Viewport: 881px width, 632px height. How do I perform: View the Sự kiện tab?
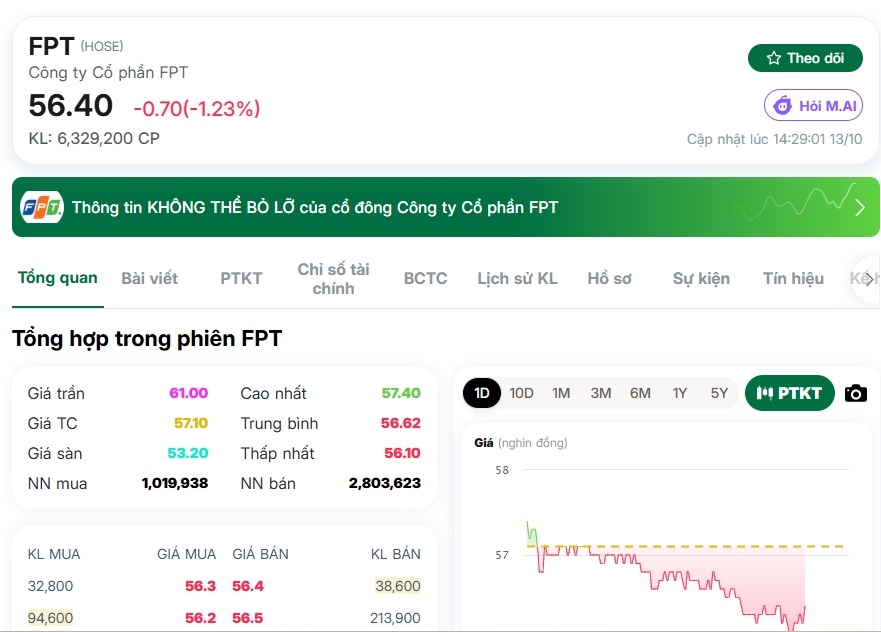pos(701,278)
